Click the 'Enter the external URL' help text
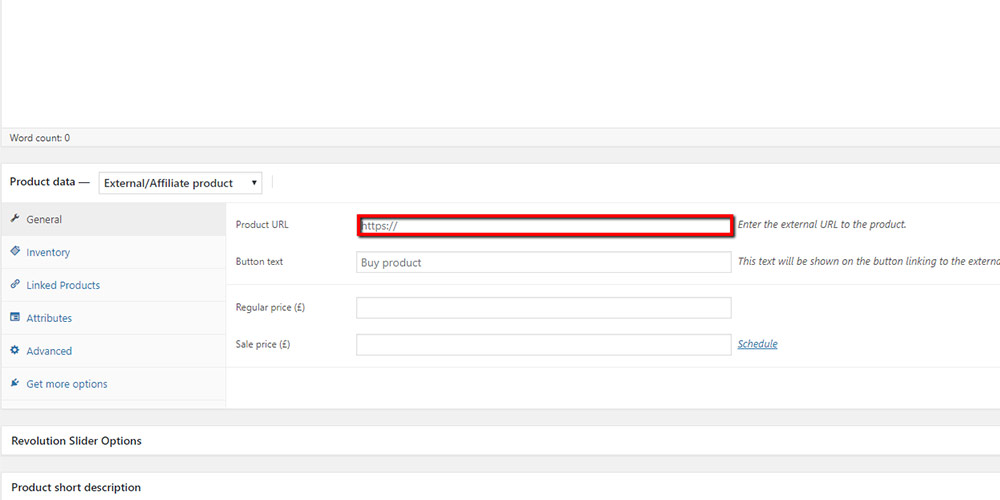The width and height of the screenshot is (1000, 500). coord(822,224)
